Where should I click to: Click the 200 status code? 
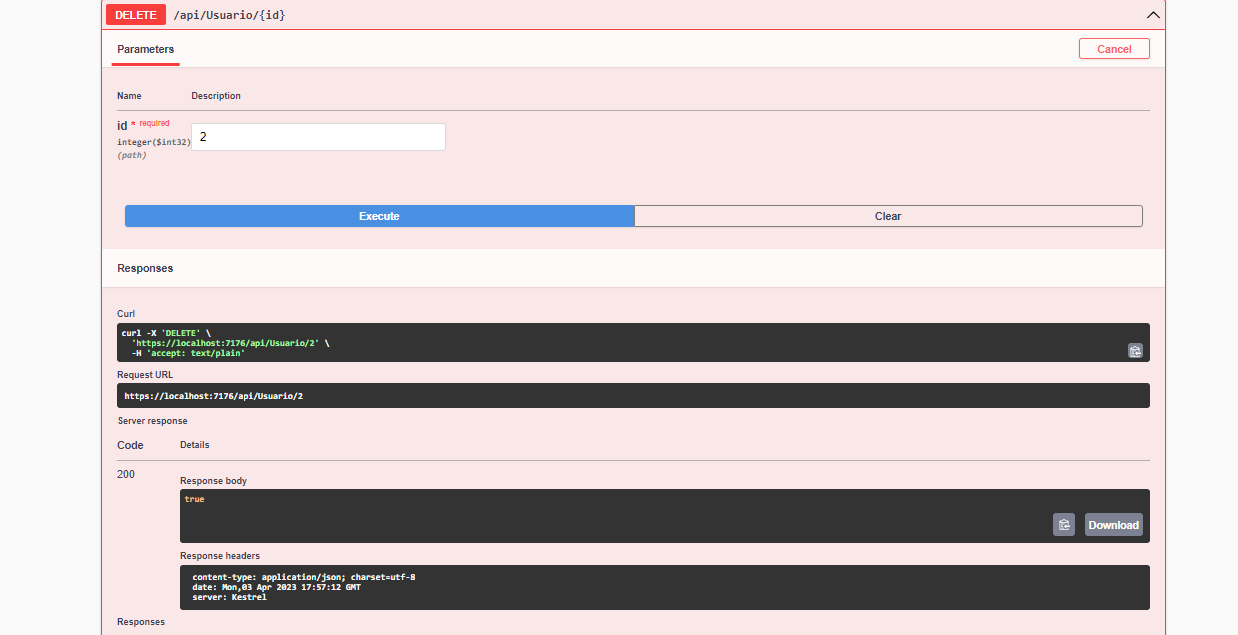tap(126, 474)
